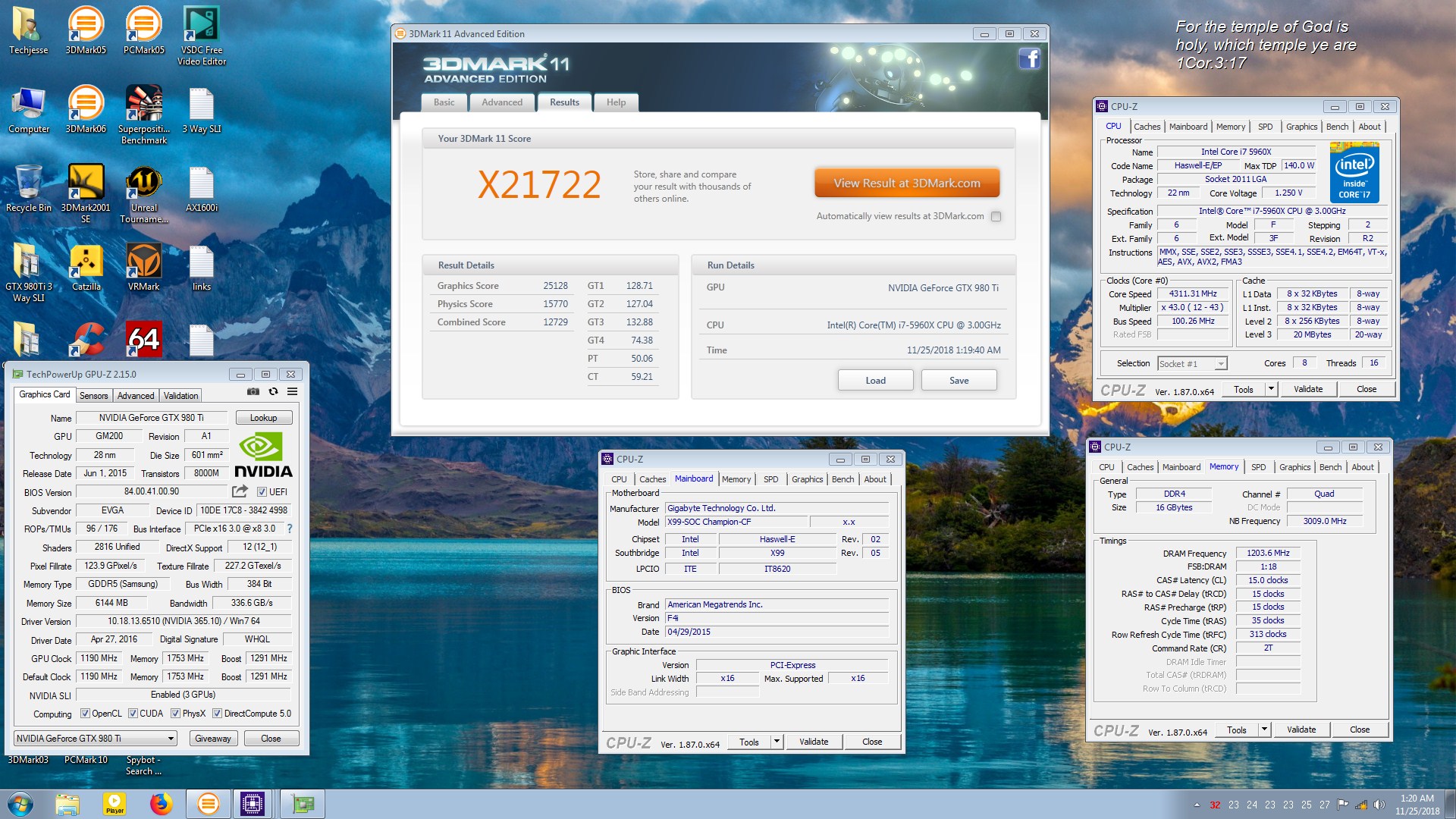This screenshot has height=819, width=1456.
Task: Toggle the PhysX checkbox
Action: tap(175, 714)
